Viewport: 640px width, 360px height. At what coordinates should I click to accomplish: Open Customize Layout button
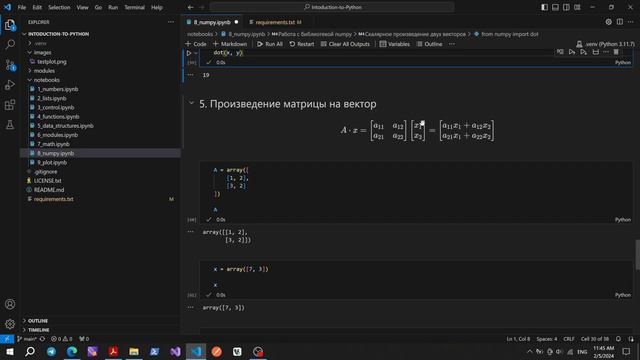(x=577, y=7)
